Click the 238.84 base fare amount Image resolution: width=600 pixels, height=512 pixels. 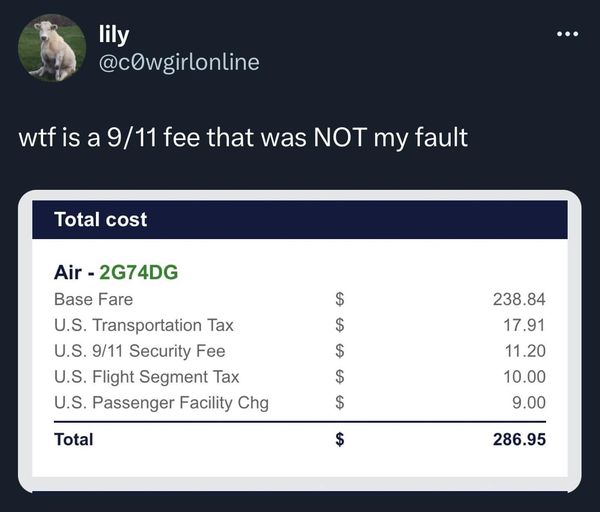click(519, 299)
